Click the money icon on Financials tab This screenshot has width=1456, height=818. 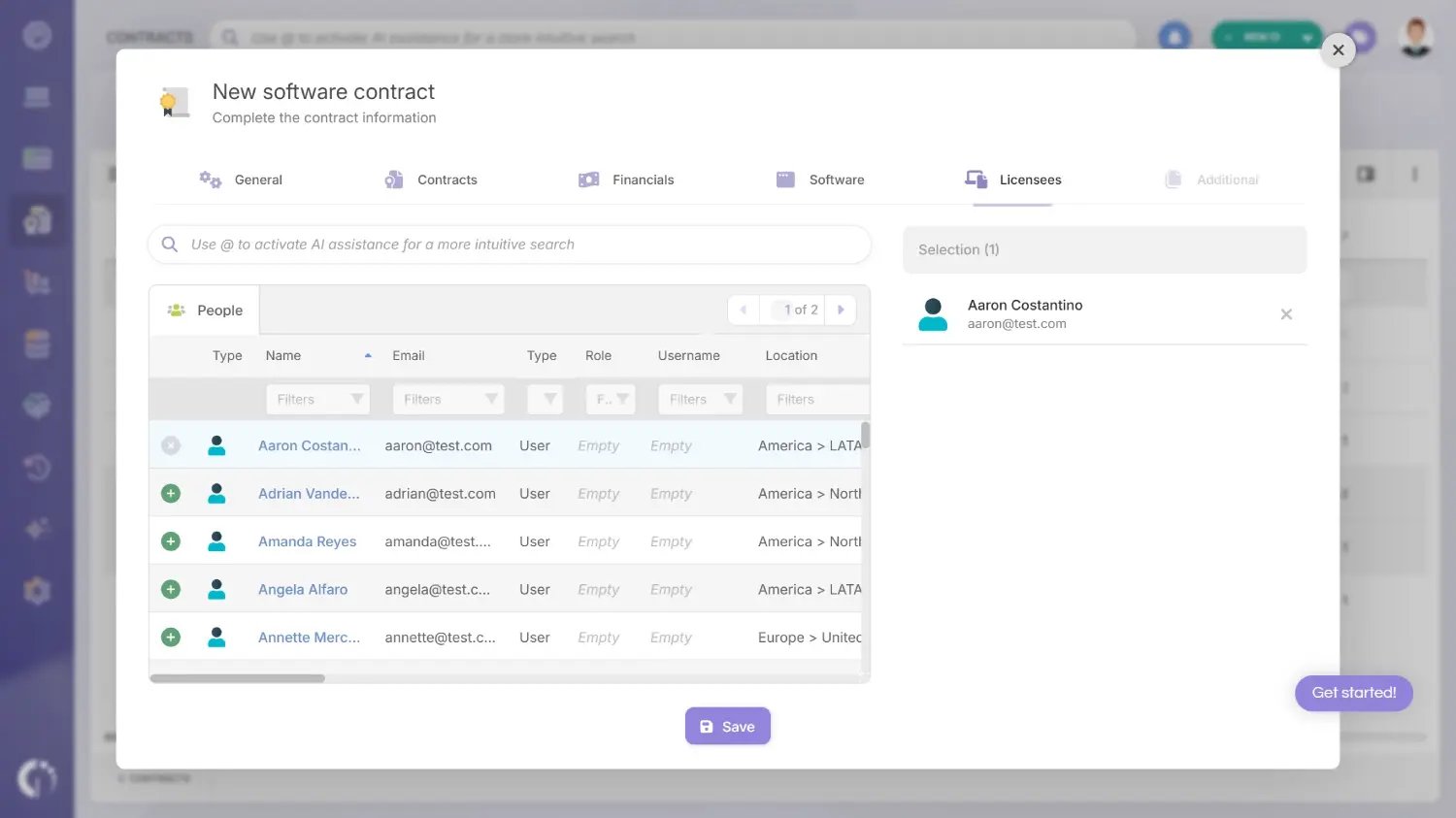pos(588,180)
